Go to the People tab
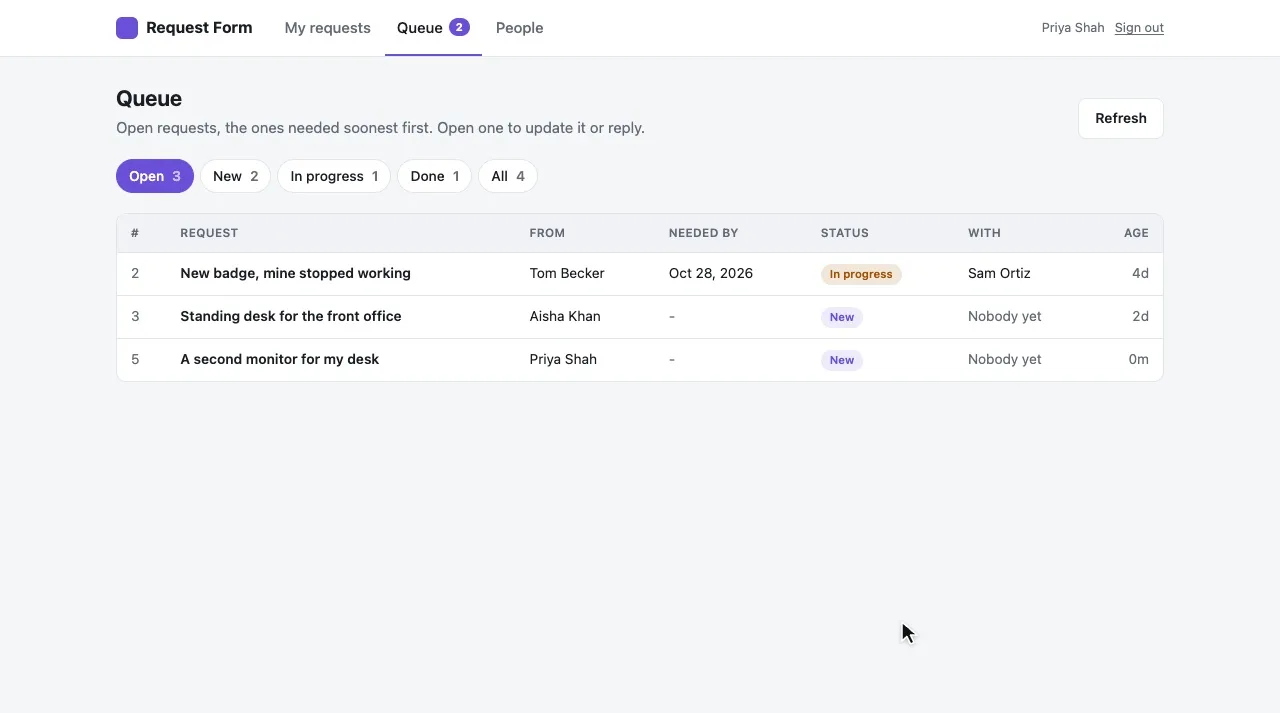This screenshot has width=1280, height=713. coord(519,28)
